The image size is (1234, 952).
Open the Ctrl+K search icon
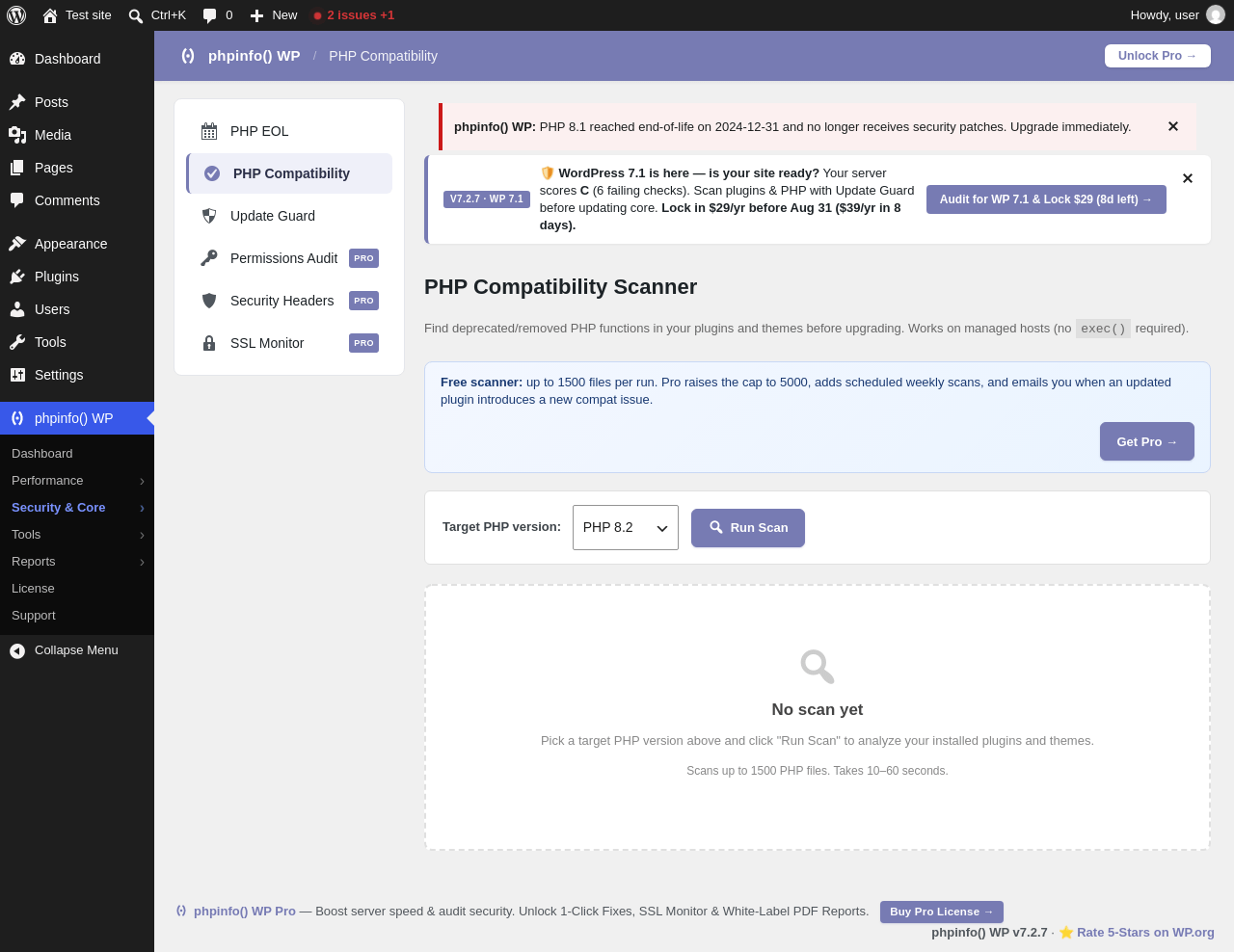coord(136,15)
